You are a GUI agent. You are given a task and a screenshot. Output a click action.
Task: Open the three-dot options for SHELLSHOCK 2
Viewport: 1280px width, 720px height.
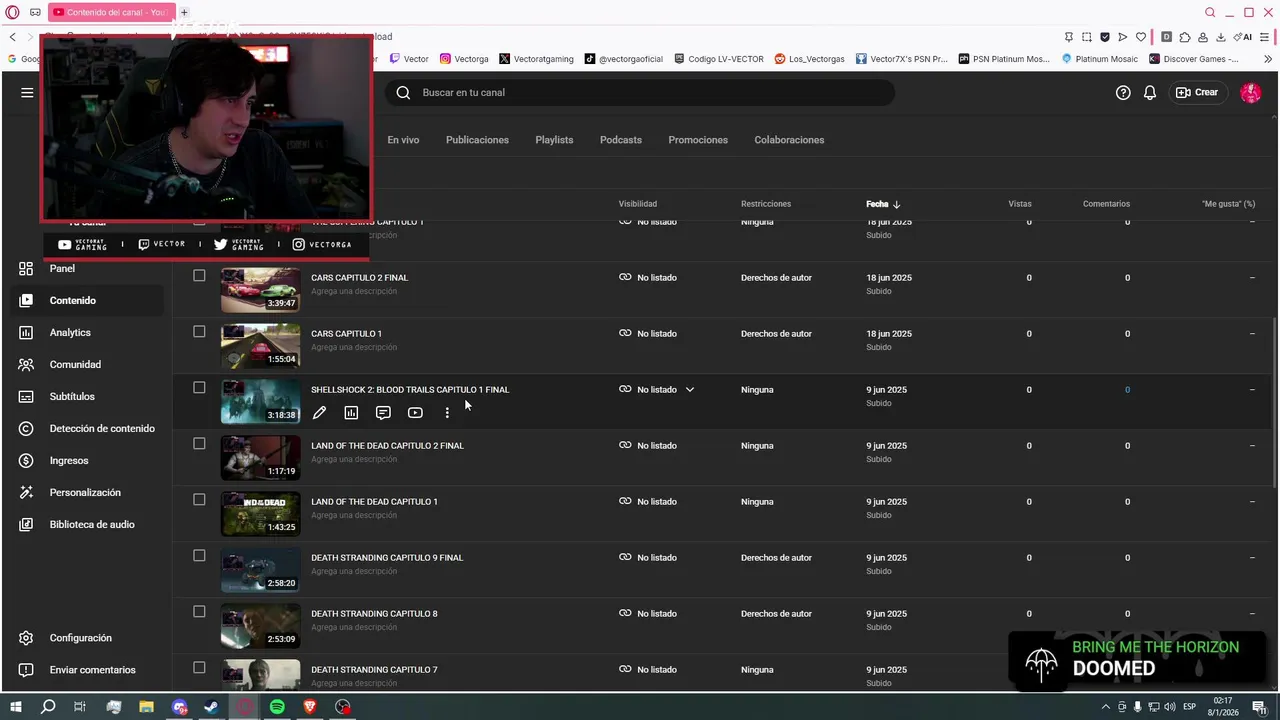pyautogui.click(x=447, y=412)
